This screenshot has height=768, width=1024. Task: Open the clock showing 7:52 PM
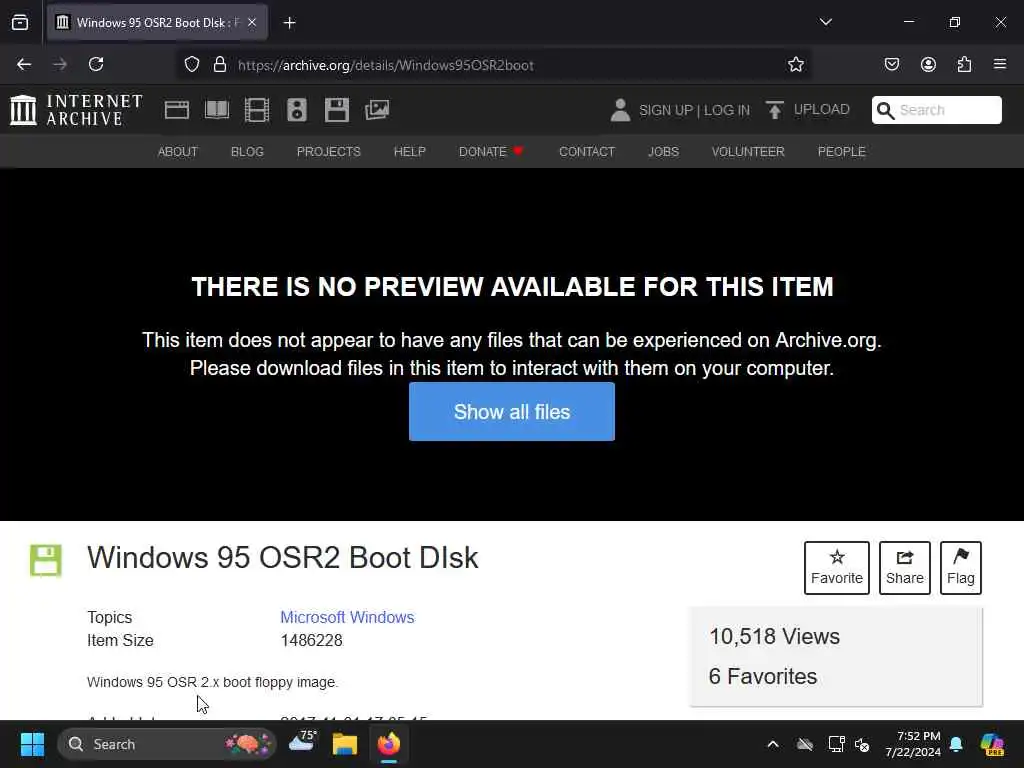pyautogui.click(x=913, y=744)
